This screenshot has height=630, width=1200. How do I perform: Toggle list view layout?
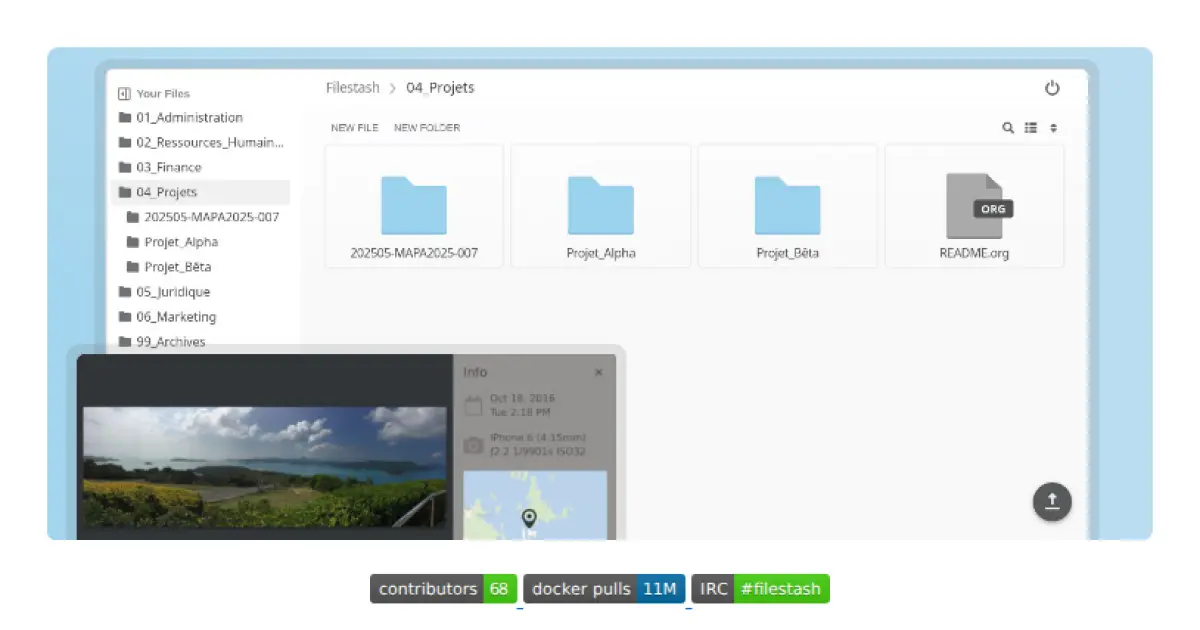coord(1031,128)
